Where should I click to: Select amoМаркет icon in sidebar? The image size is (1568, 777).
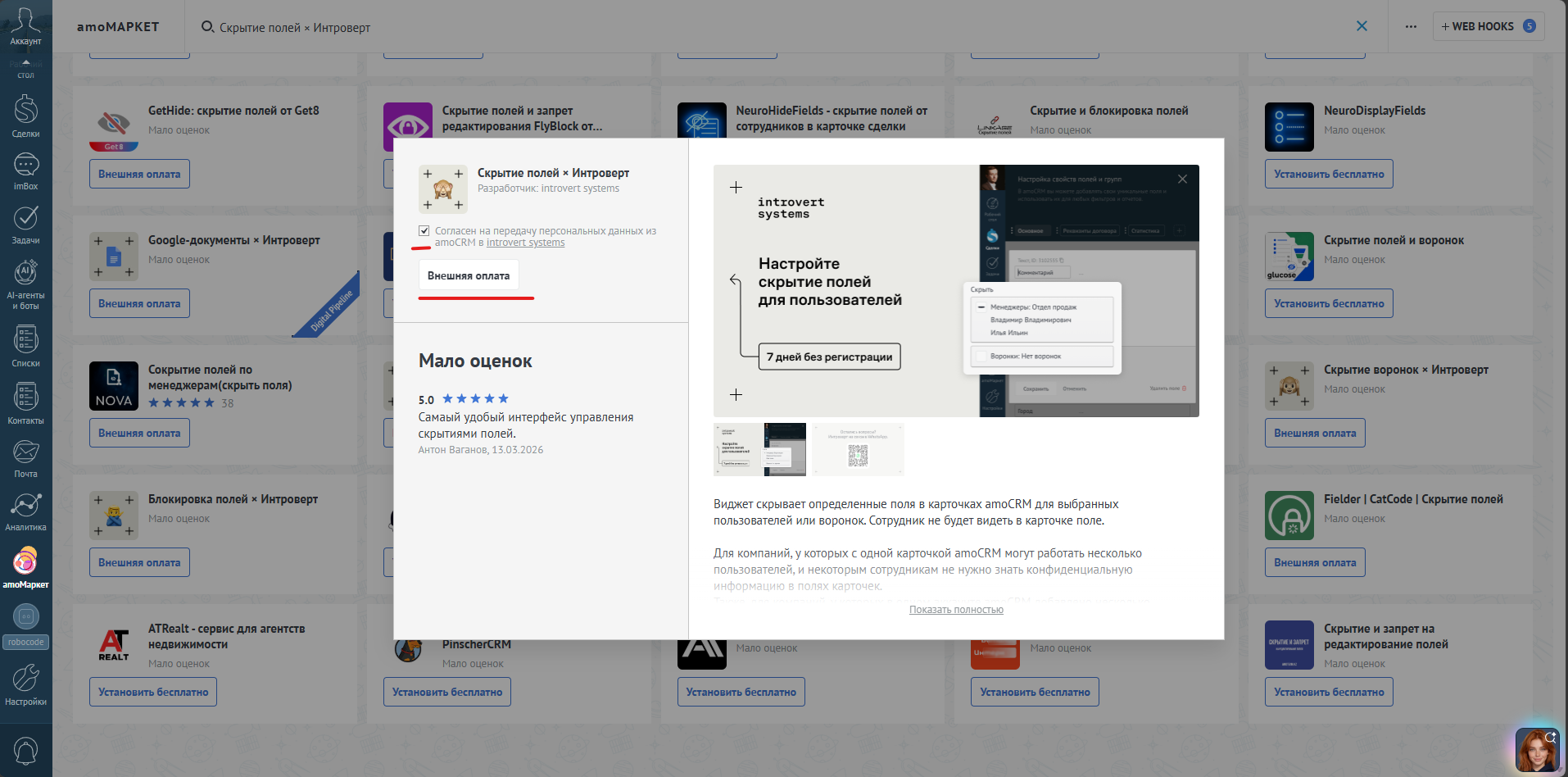click(x=25, y=567)
